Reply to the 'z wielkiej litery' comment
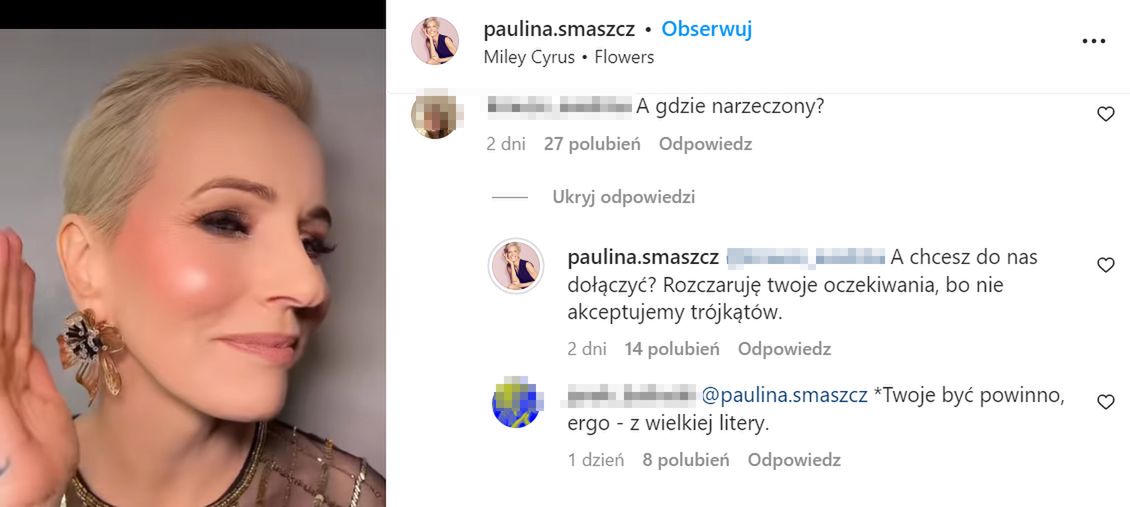The height and width of the screenshot is (507, 1130). click(794, 459)
